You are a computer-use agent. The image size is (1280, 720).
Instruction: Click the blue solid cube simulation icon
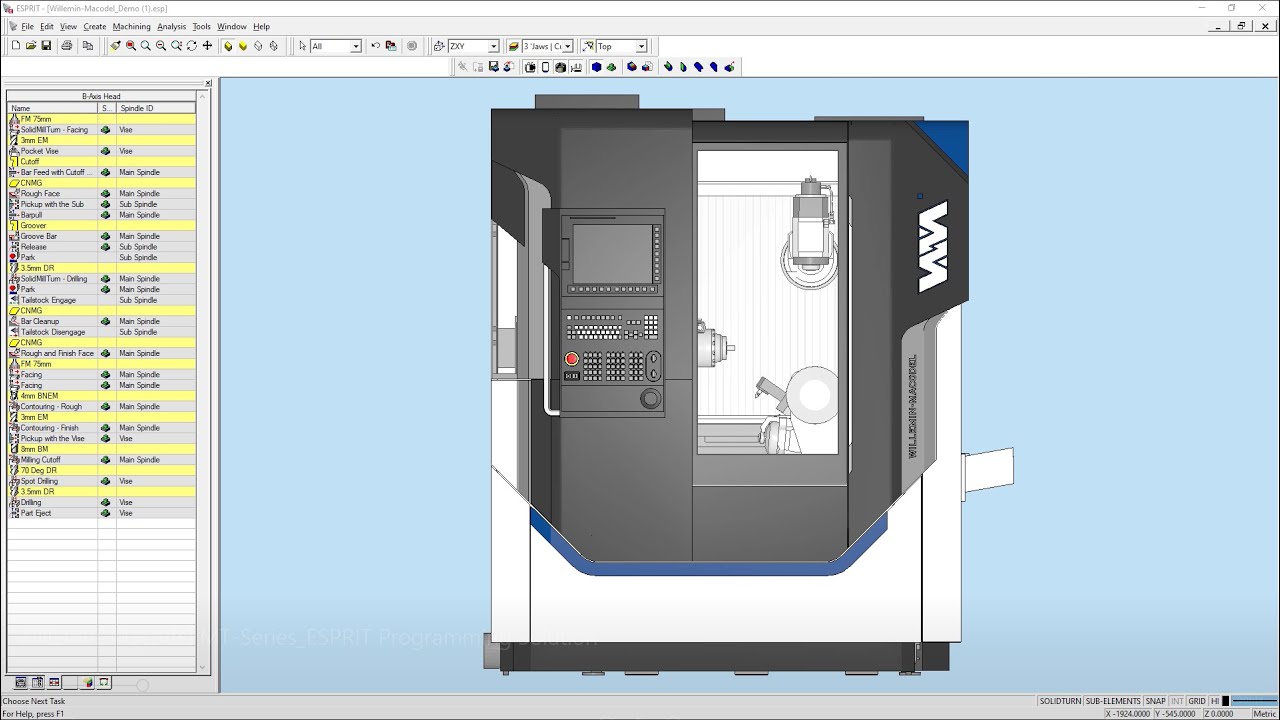(597, 67)
